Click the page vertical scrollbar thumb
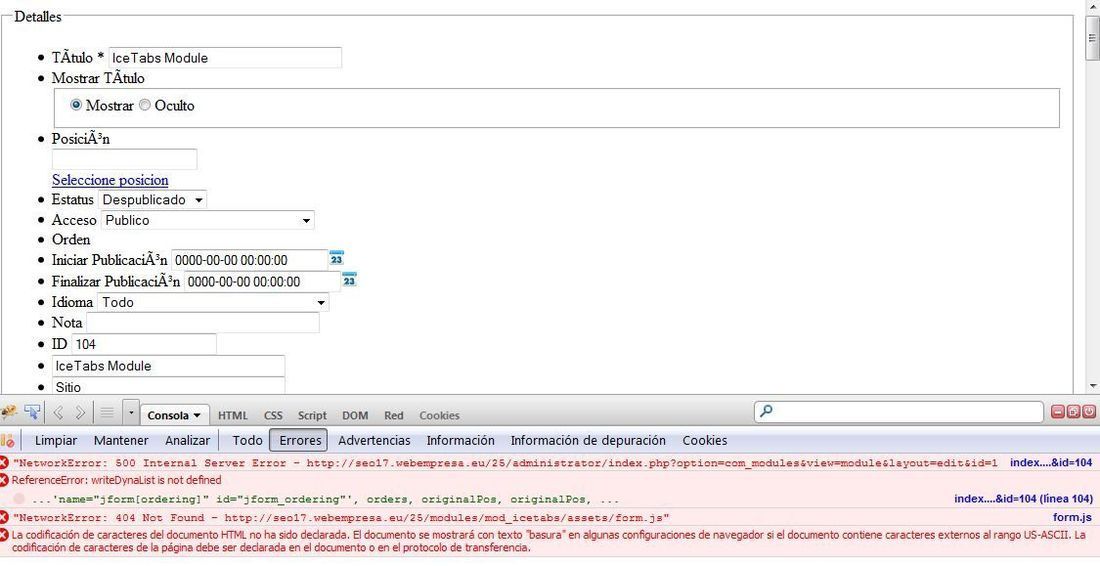 point(1092,37)
